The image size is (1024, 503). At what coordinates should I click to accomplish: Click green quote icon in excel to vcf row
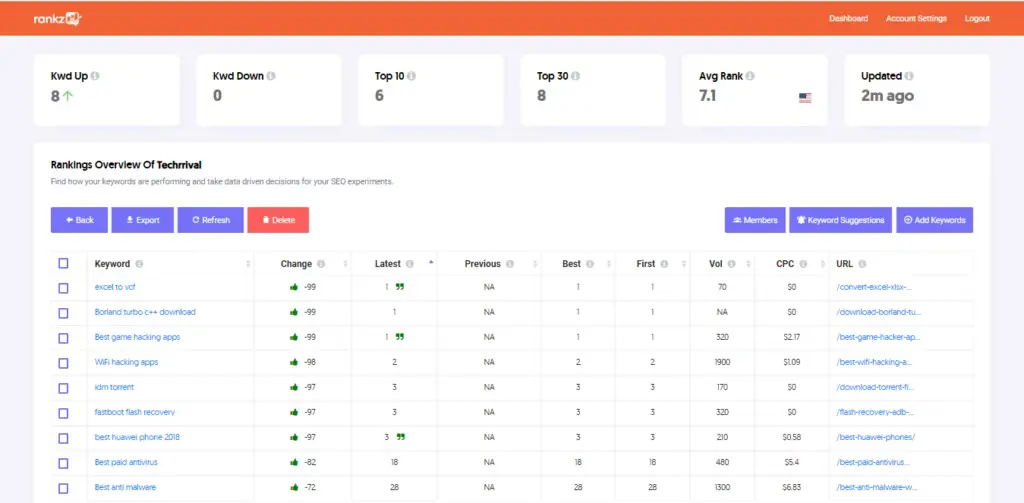400,286
